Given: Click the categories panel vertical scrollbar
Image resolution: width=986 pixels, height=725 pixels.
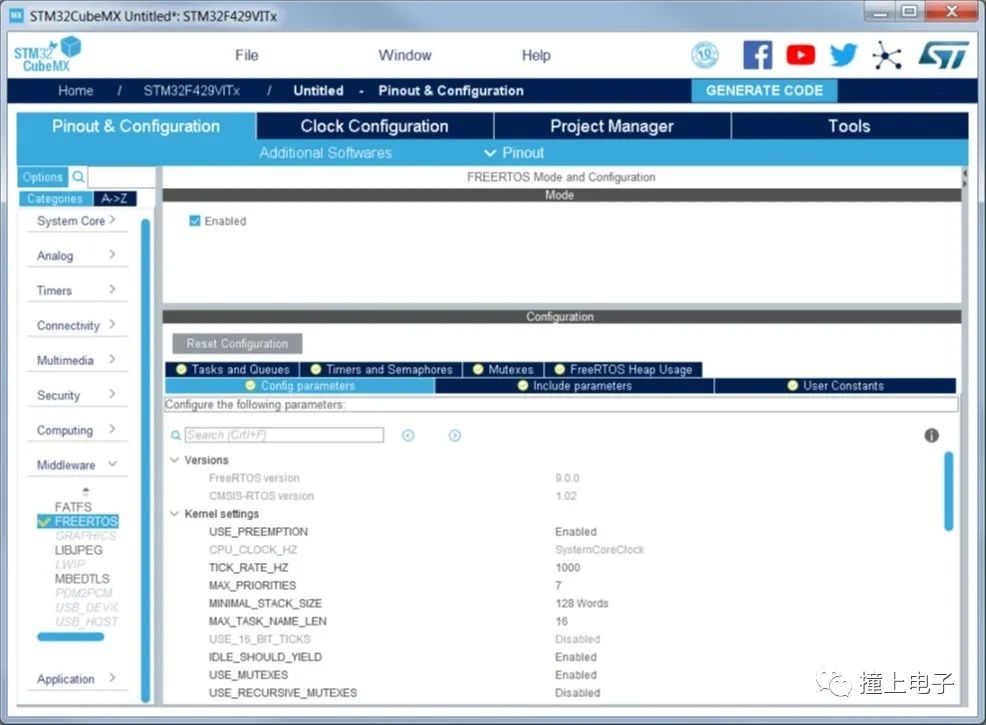Looking at the screenshot, I should [x=145, y=460].
